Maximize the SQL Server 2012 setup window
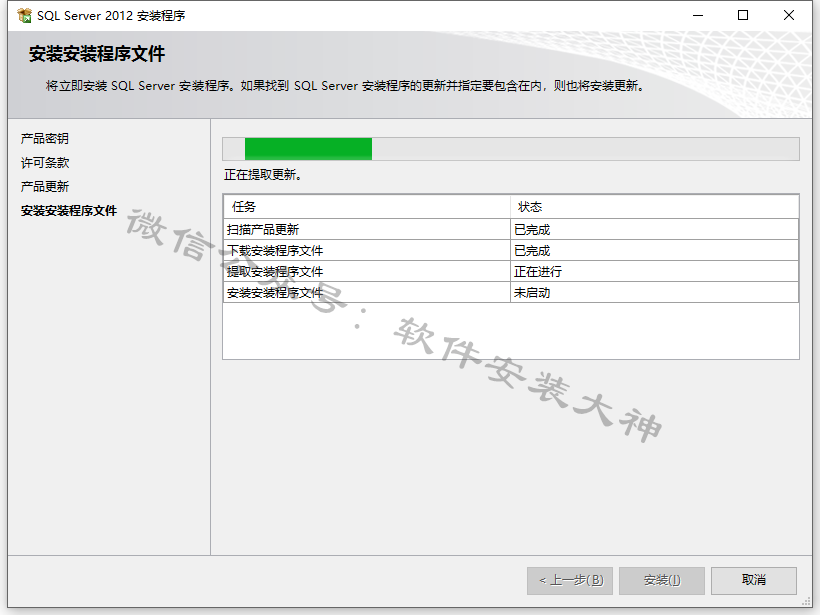Viewport: 820px width, 615px height. [x=743, y=16]
